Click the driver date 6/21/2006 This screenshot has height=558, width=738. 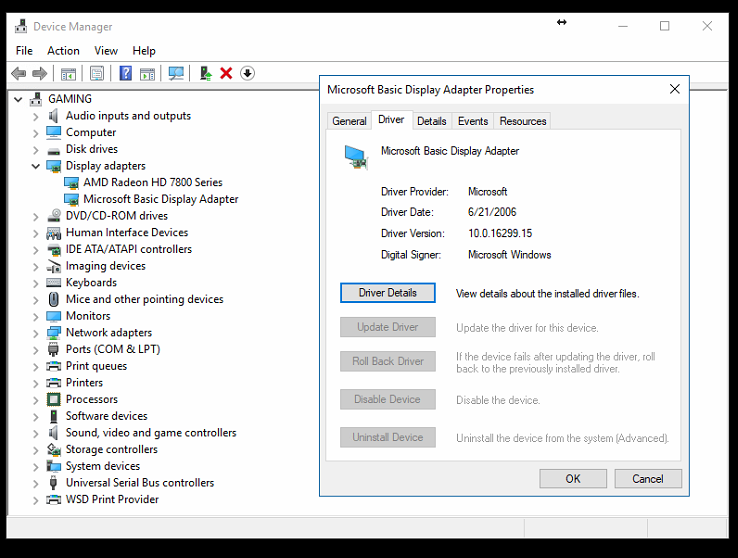(x=492, y=212)
